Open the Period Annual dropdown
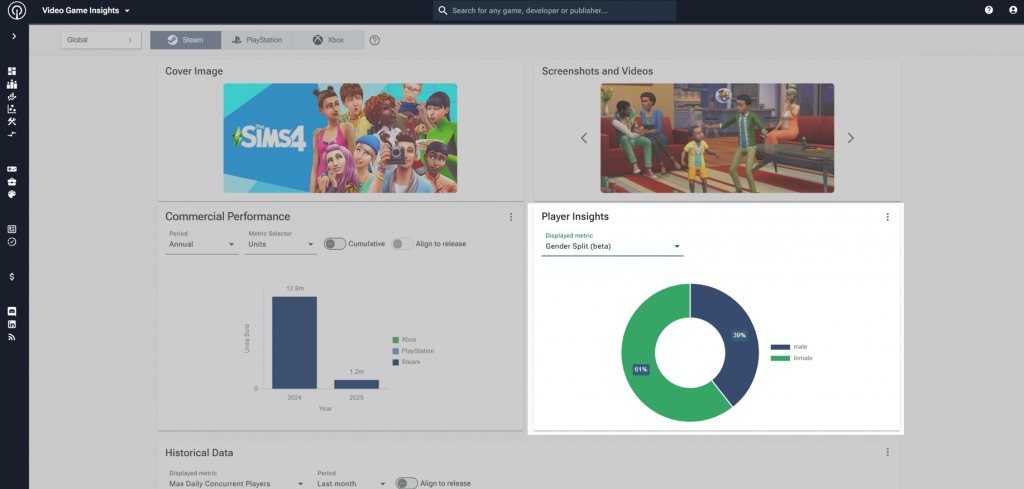 point(202,244)
